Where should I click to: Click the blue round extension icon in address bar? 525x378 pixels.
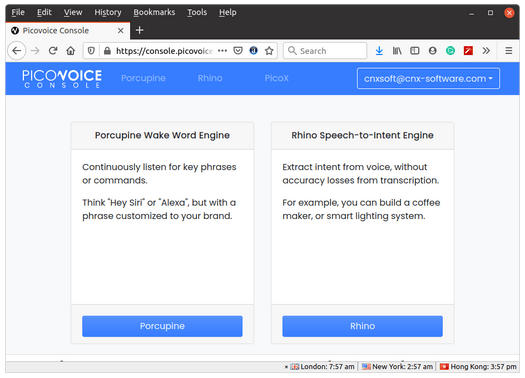[x=253, y=51]
